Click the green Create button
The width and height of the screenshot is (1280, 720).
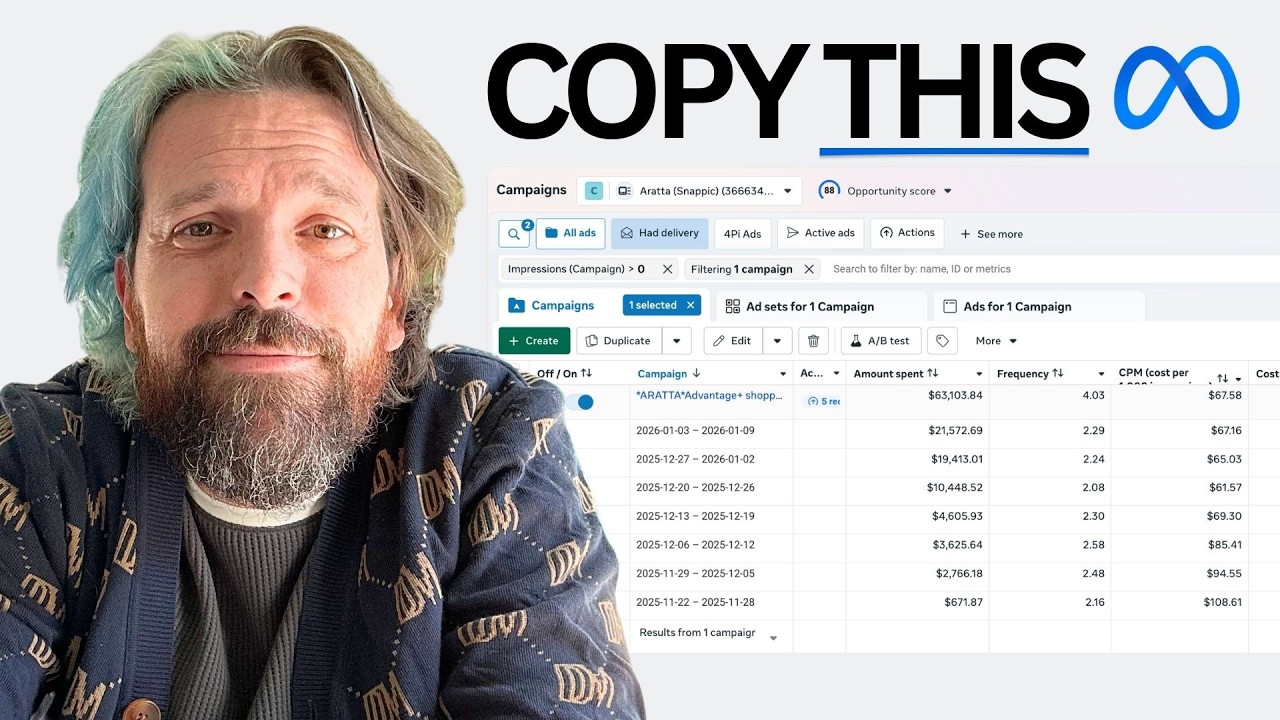[x=534, y=341]
